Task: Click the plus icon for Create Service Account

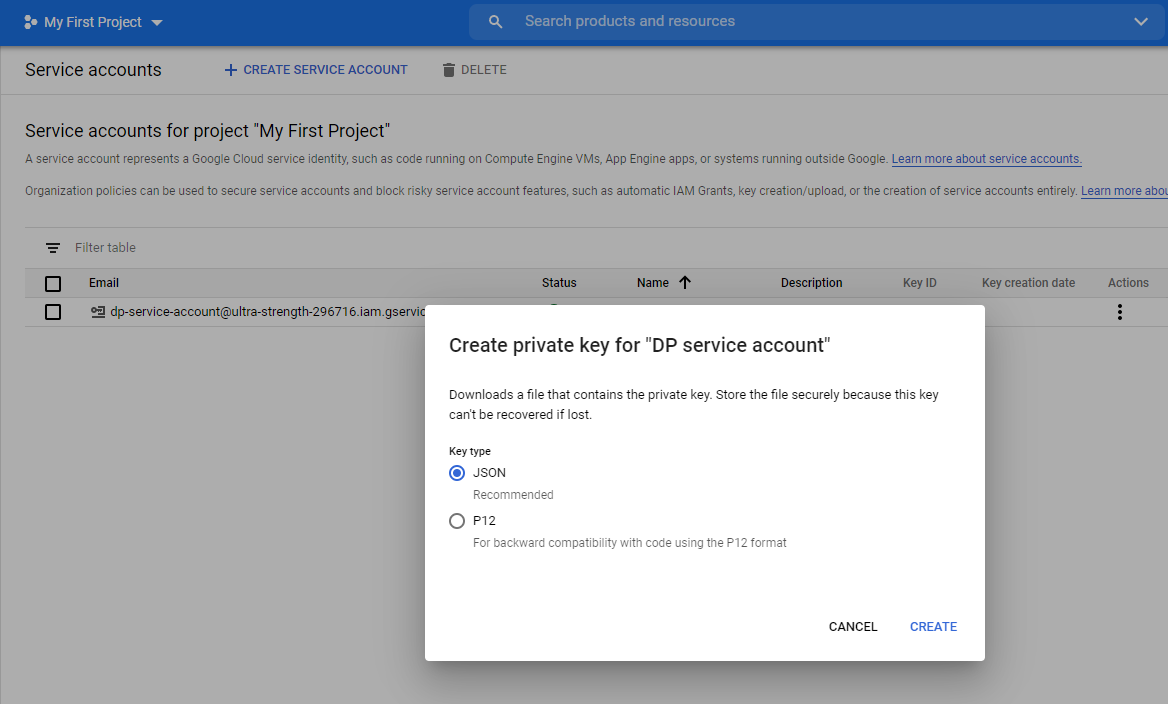Action: 231,70
